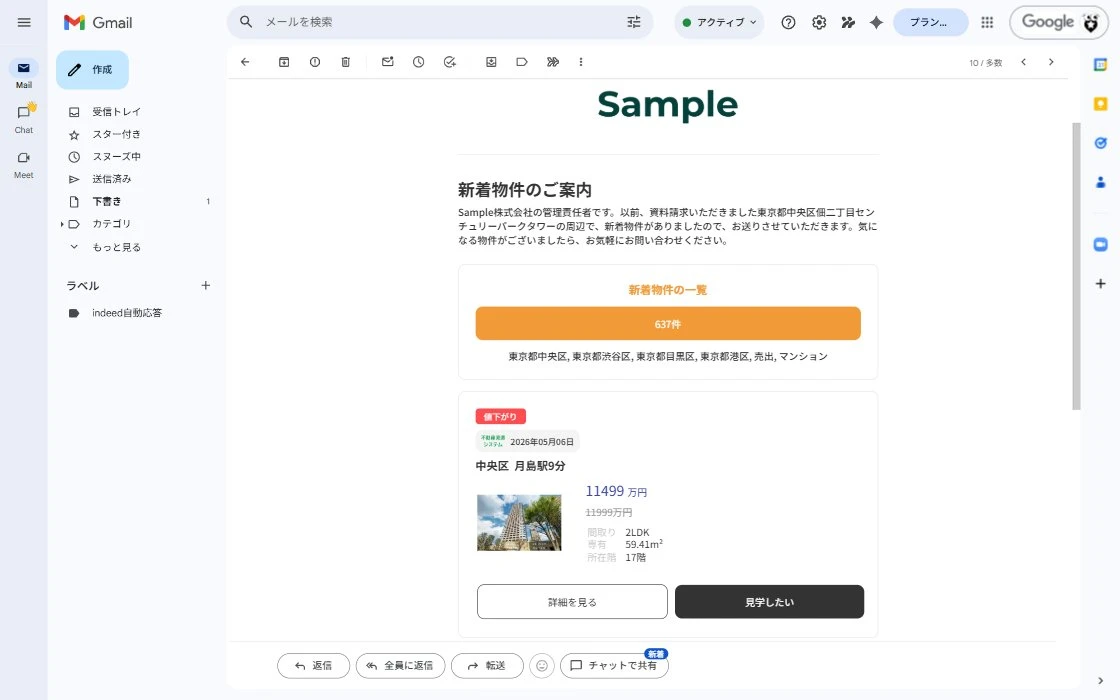Screen dimensions: 1120x700
Task: Click the orange 637件 listings button
Action: 668,324
